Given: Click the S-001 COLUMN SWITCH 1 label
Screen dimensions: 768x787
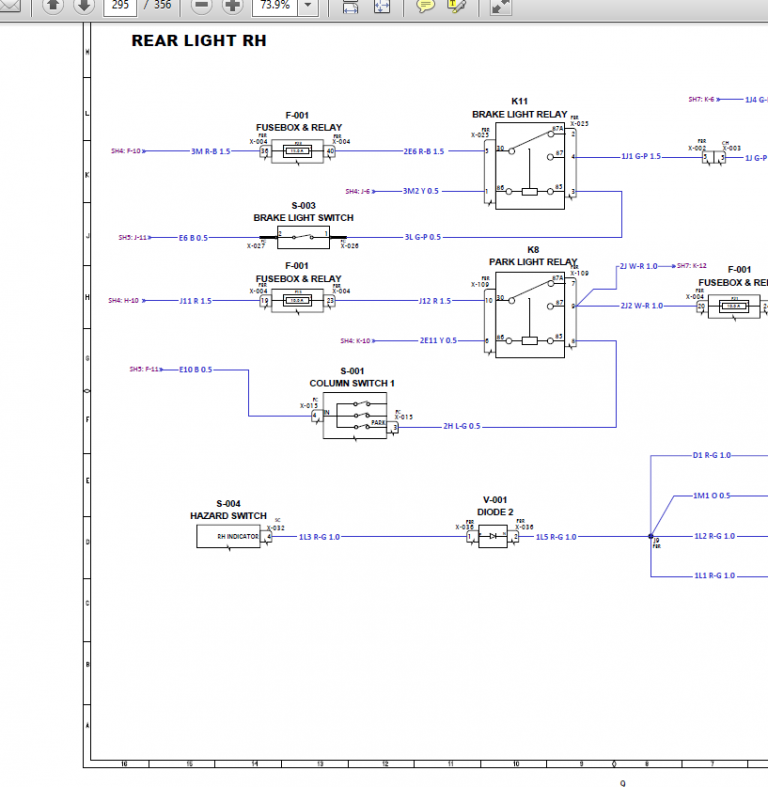Looking at the screenshot, I should [352, 377].
